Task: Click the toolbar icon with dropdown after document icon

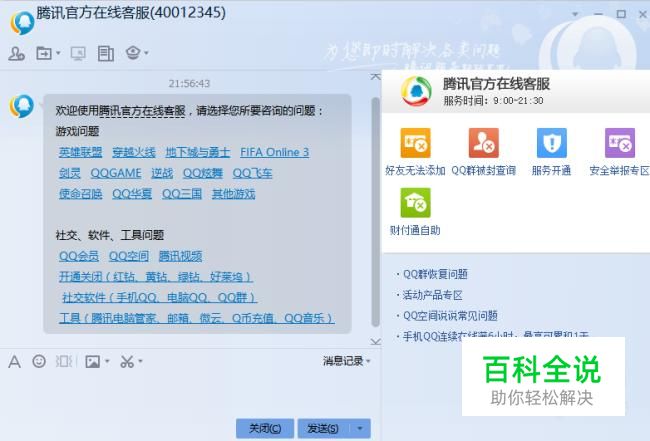Action: [x=133, y=53]
